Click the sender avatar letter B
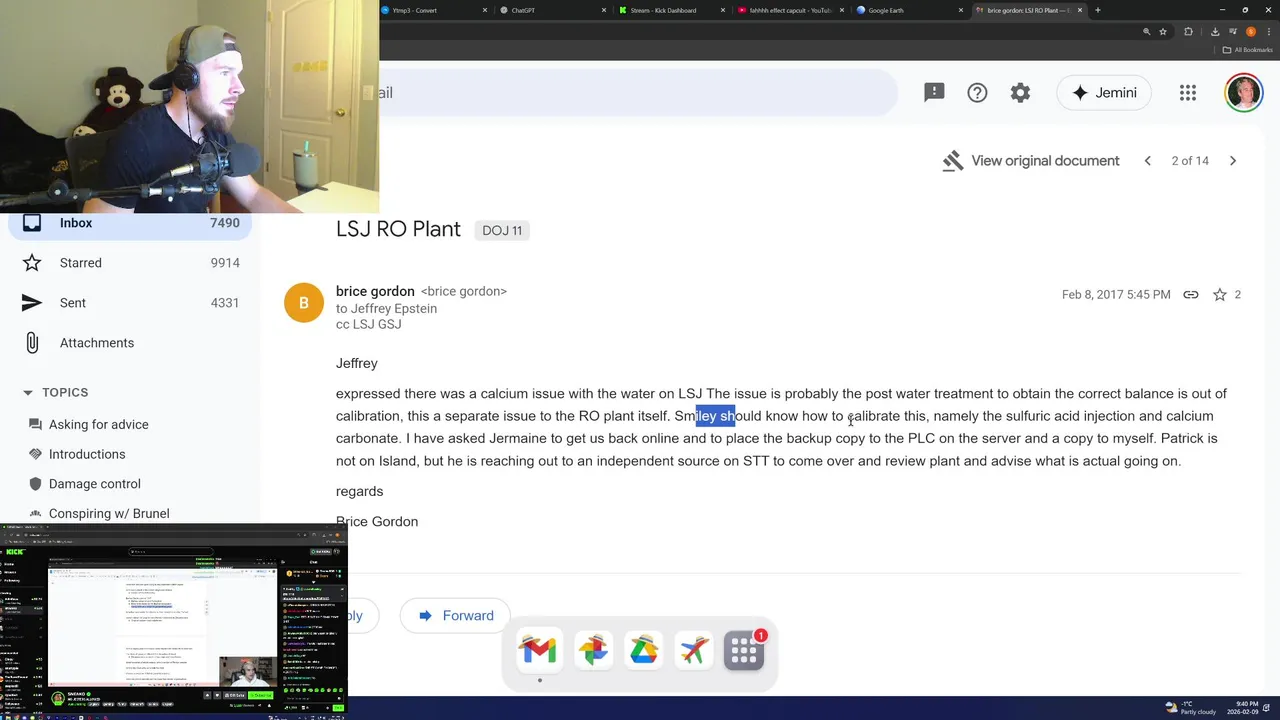The image size is (1280, 720). tap(304, 303)
